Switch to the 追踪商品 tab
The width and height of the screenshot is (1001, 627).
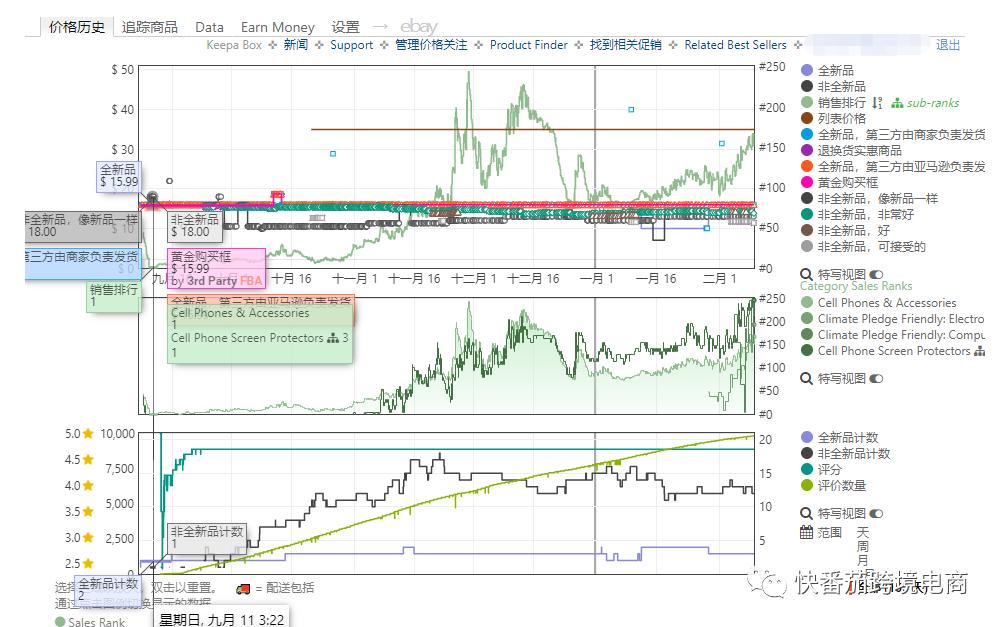(150, 27)
